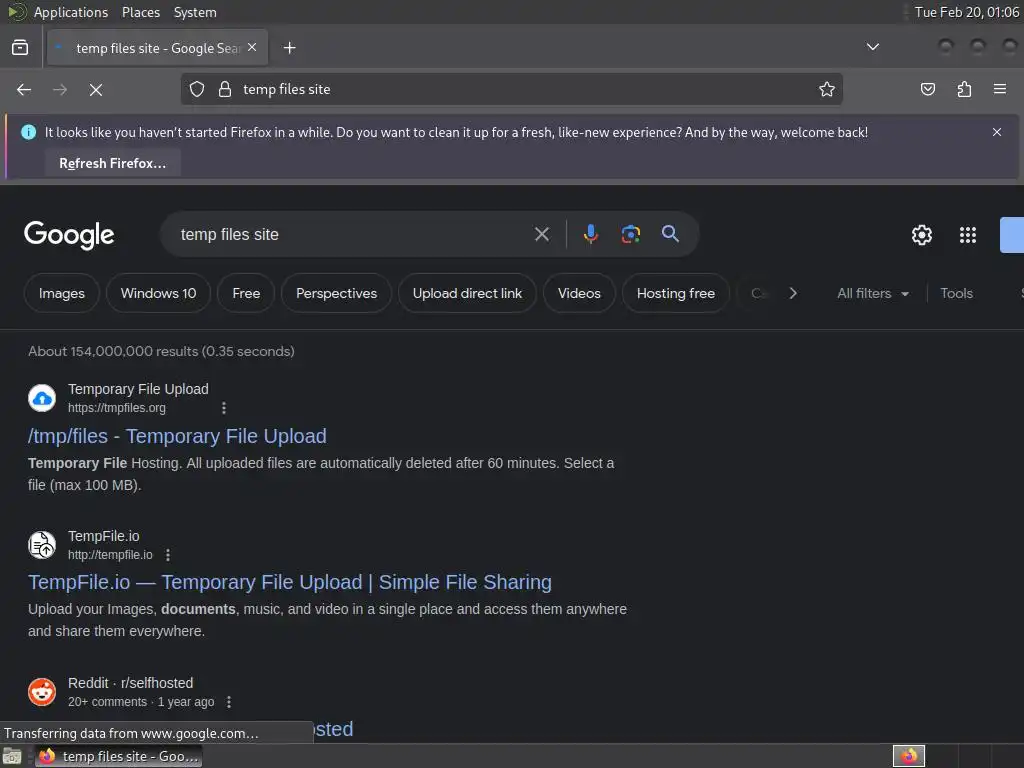Image resolution: width=1024 pixels, height=768 pixels.
Task: Select the Windows 10 filter chip
Action: pos(159,293)
